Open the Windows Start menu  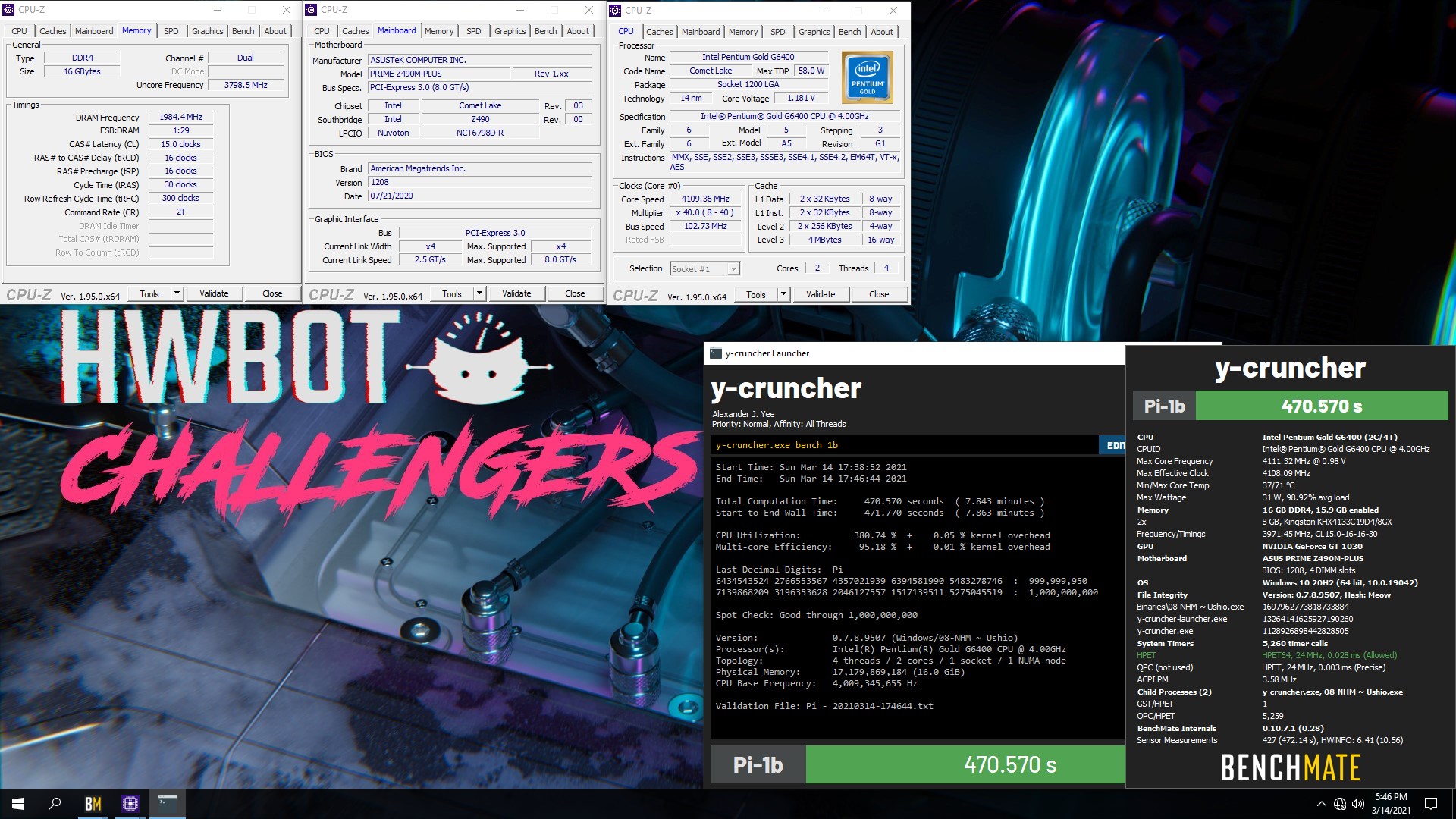click(x=18, y=803)
